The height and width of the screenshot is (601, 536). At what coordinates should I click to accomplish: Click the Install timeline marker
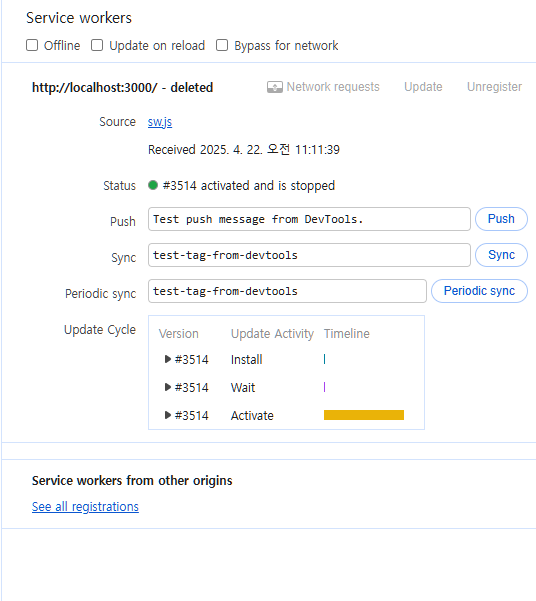point(324,359)
